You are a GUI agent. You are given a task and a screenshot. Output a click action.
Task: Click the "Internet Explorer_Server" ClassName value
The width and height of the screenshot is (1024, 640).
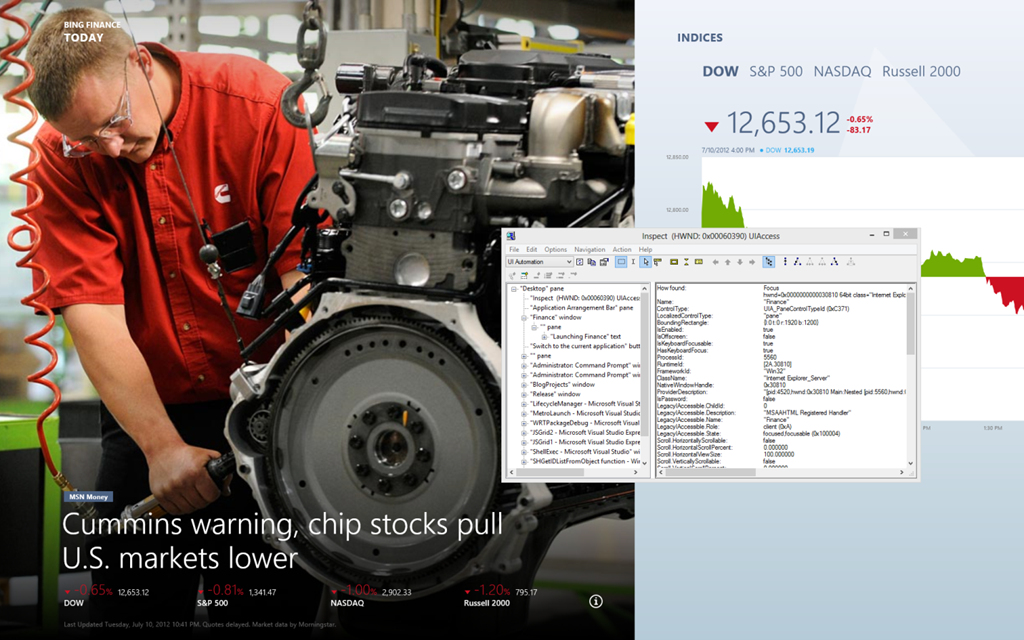pyautogui.click(x=796, y=378)
